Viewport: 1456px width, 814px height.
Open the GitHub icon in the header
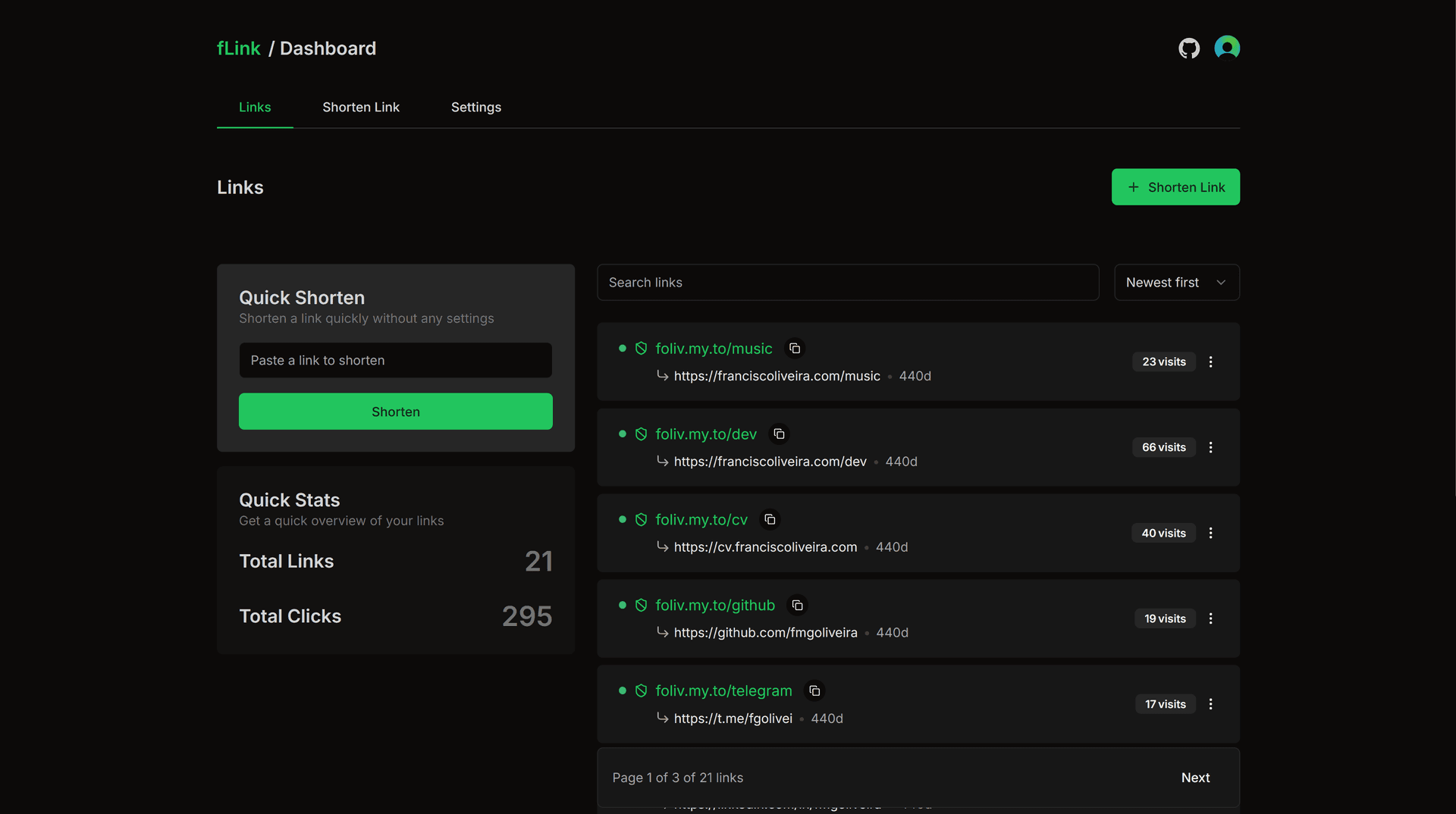(1189, 47)
